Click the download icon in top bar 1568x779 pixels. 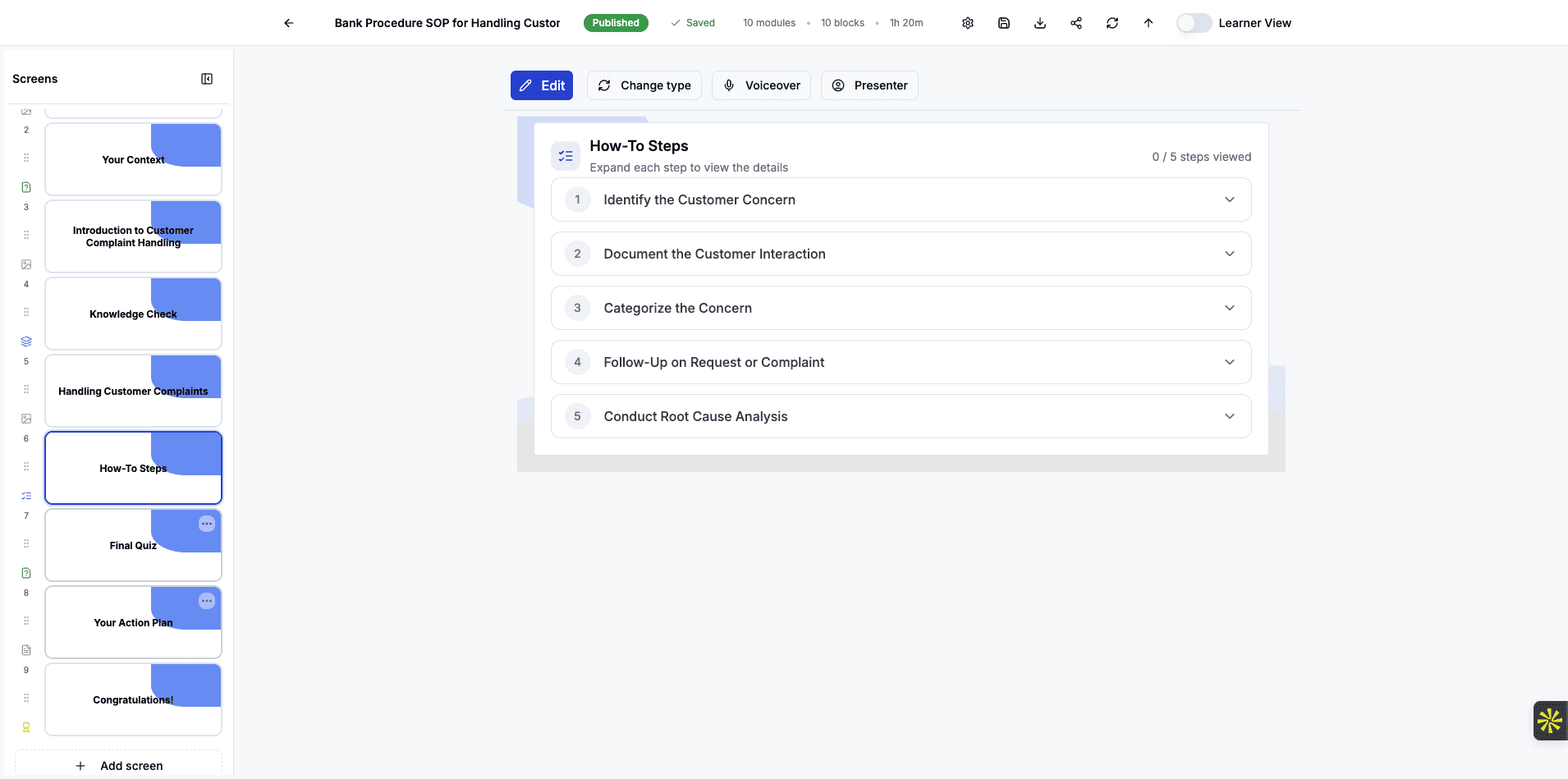pyautogui.click(x=1040, y=23)
